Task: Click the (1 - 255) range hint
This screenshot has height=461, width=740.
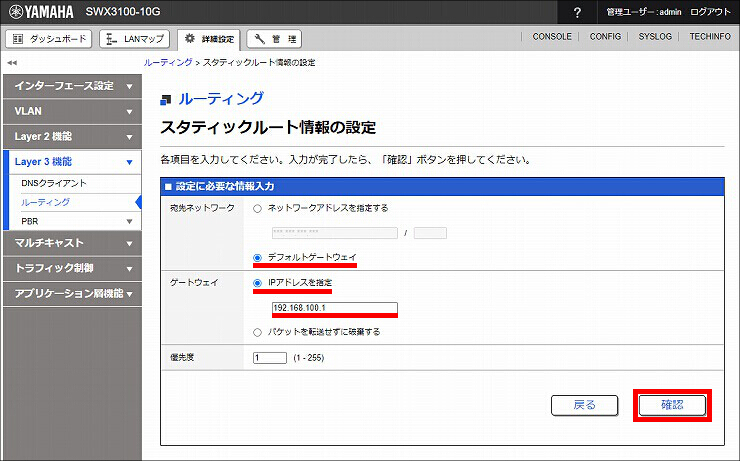Action: point(309,358)
